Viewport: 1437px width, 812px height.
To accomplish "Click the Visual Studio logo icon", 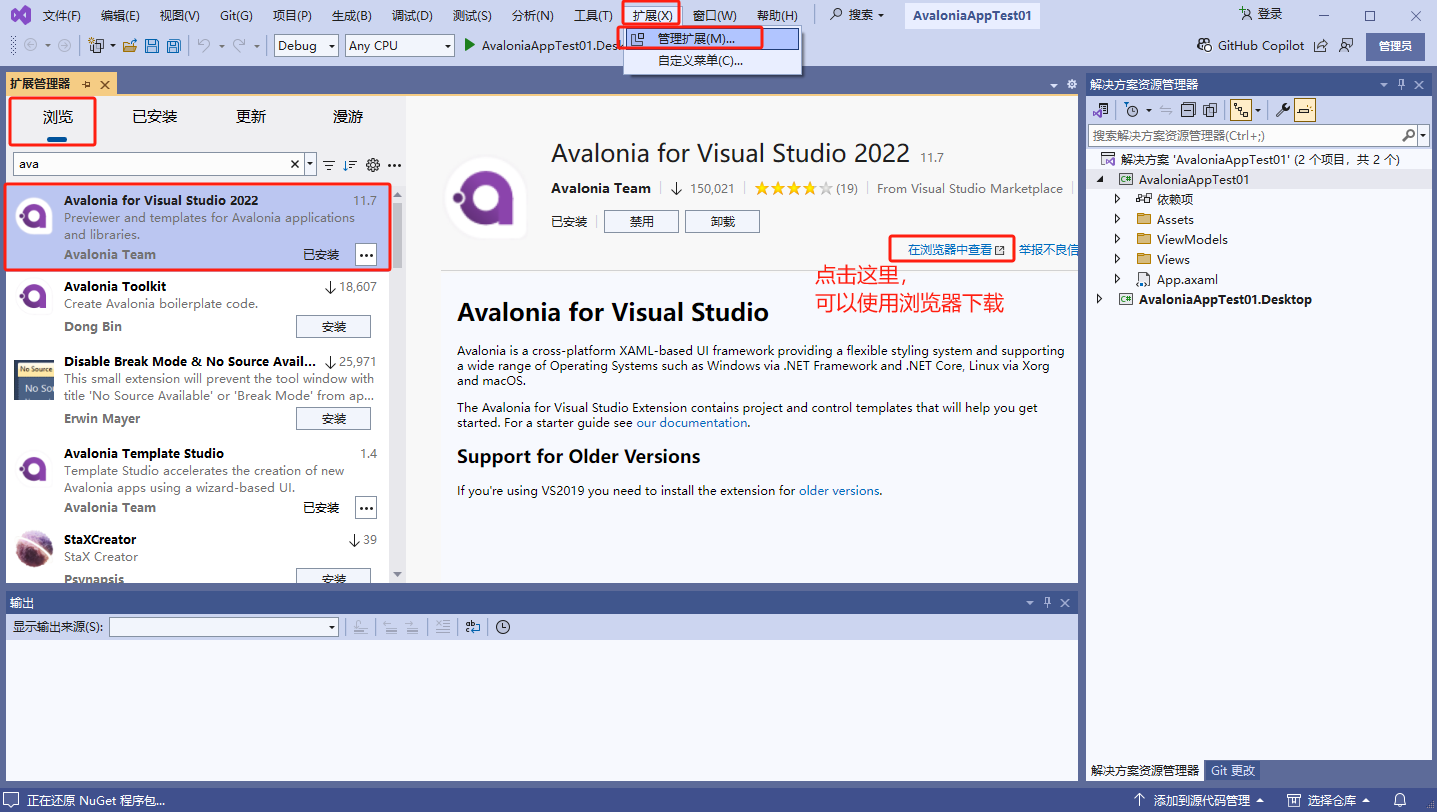I will pyautogui.click(x=20, y=15).
